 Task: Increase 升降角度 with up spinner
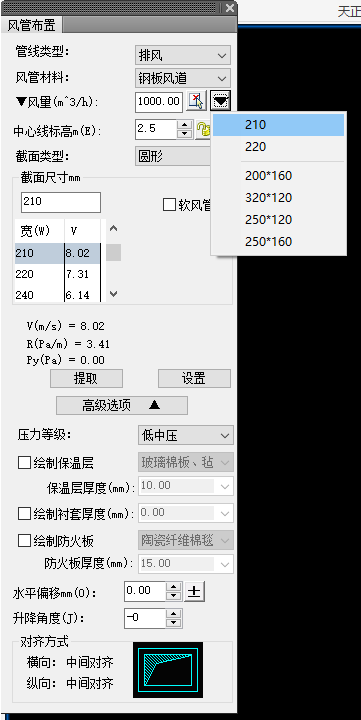pos(173,613)
